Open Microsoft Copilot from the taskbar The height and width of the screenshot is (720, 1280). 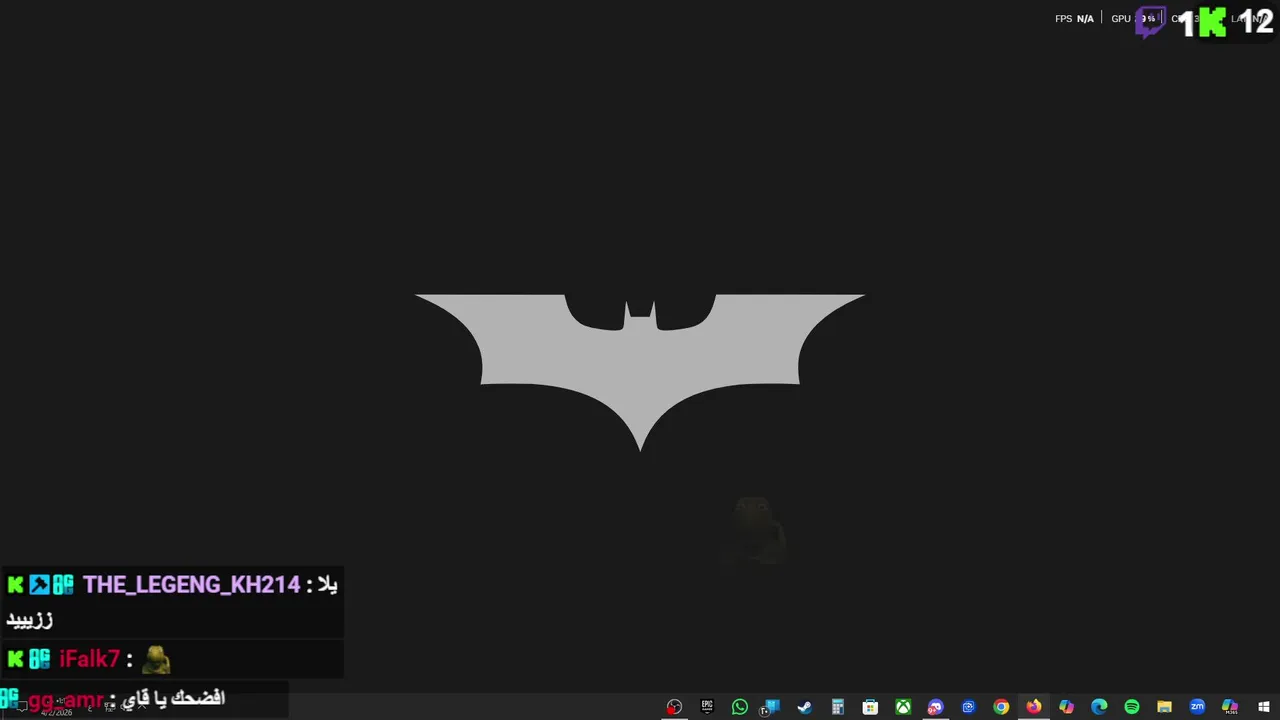click(x=1066, y=707)
